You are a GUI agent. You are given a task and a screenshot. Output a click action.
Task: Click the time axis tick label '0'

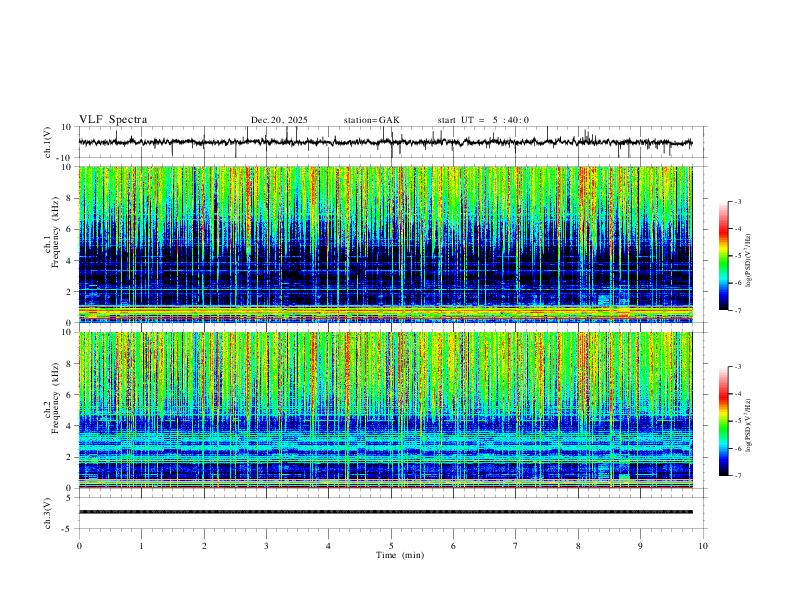(x=79, y=546)
